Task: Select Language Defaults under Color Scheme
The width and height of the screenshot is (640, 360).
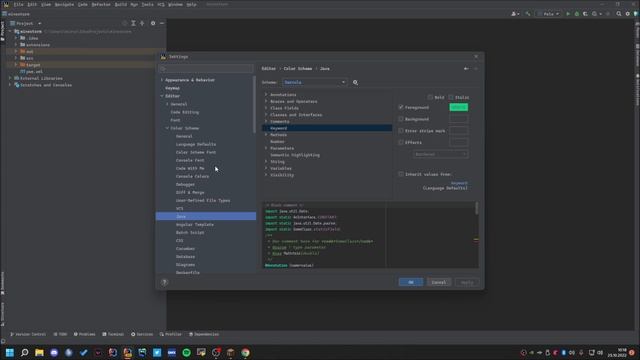Action: pos(196,144)
